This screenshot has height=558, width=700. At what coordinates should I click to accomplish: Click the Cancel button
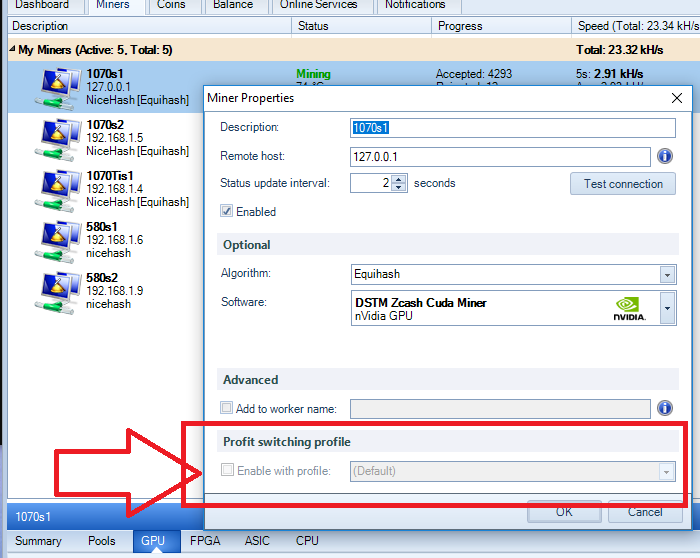pos(645,512)
